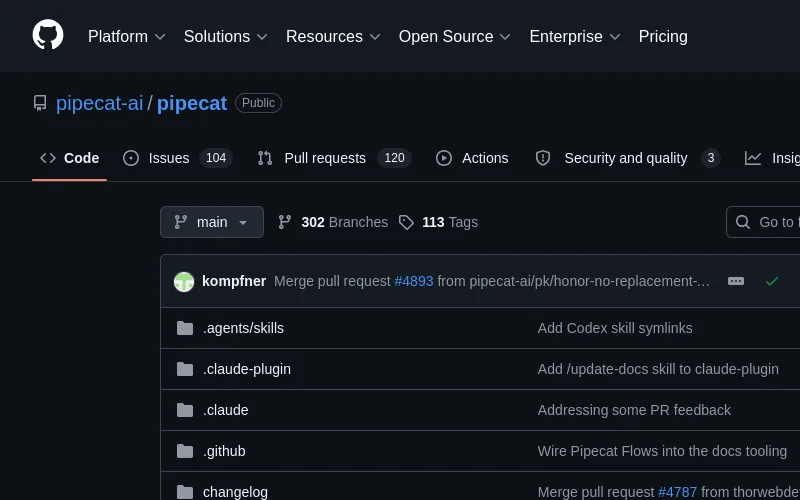Expand the Open Source menu
Viewport: 800px width, 500px height.
click(455, 37)
